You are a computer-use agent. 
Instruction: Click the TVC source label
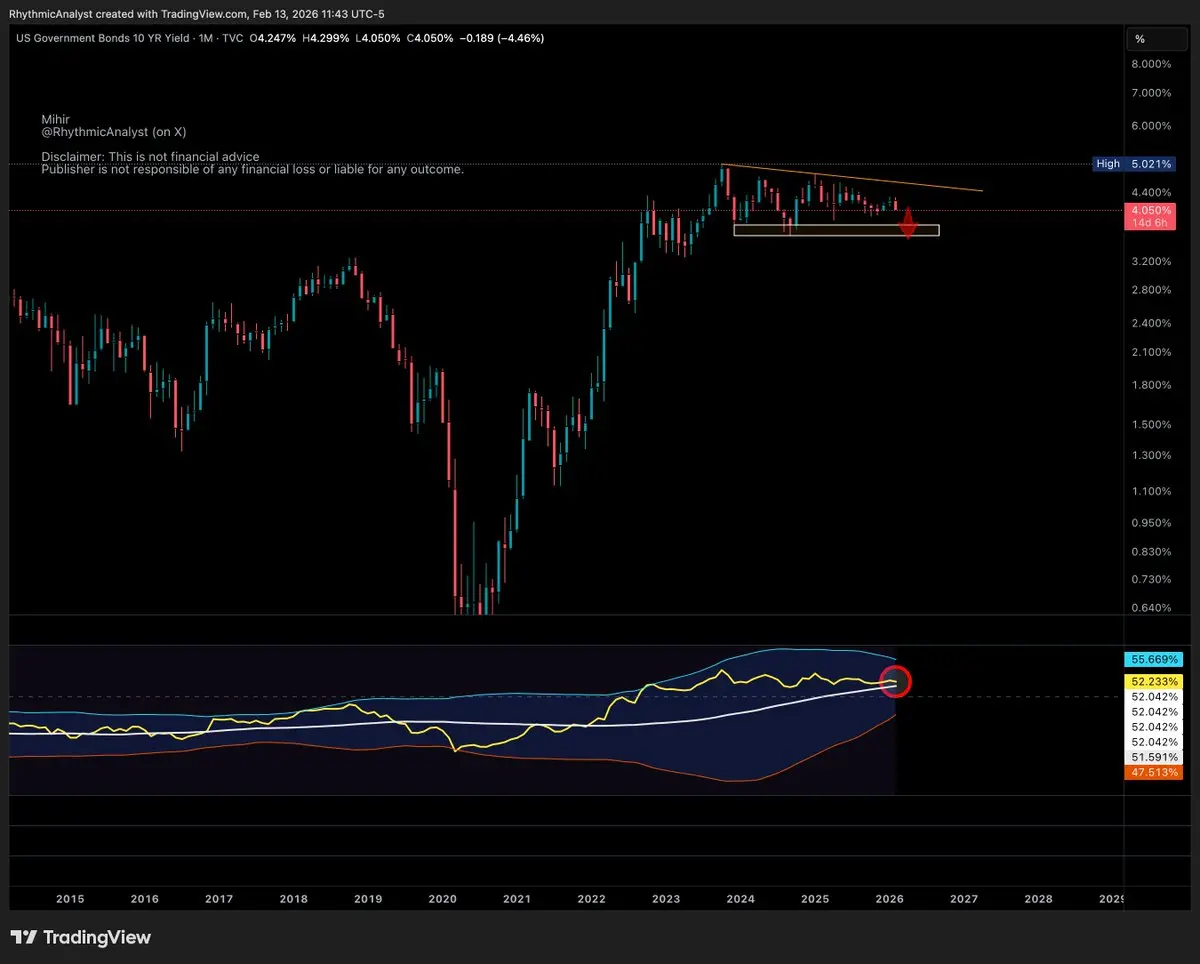[x=235, y=38]
